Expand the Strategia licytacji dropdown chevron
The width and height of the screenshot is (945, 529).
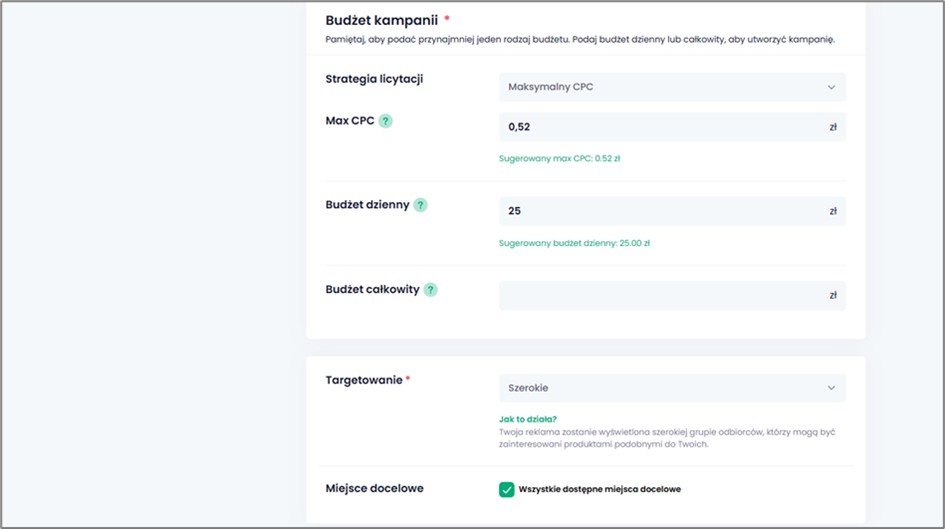831,87
